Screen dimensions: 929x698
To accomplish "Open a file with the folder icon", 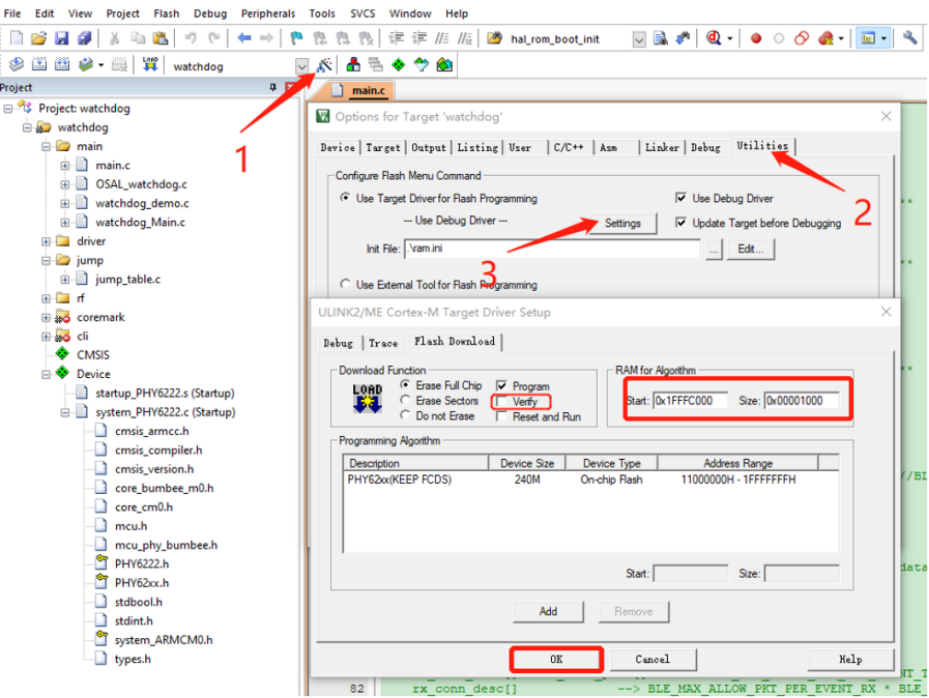I will 39,39.
